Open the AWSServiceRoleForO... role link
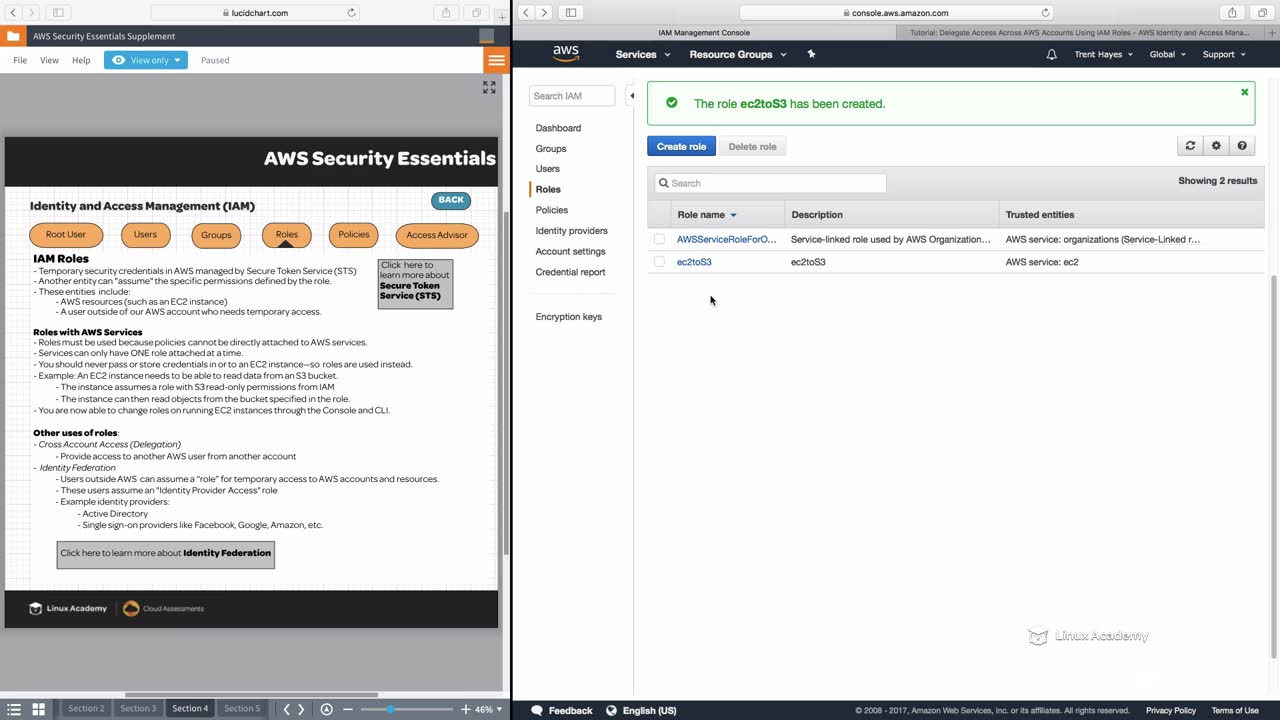 [726, 239]
